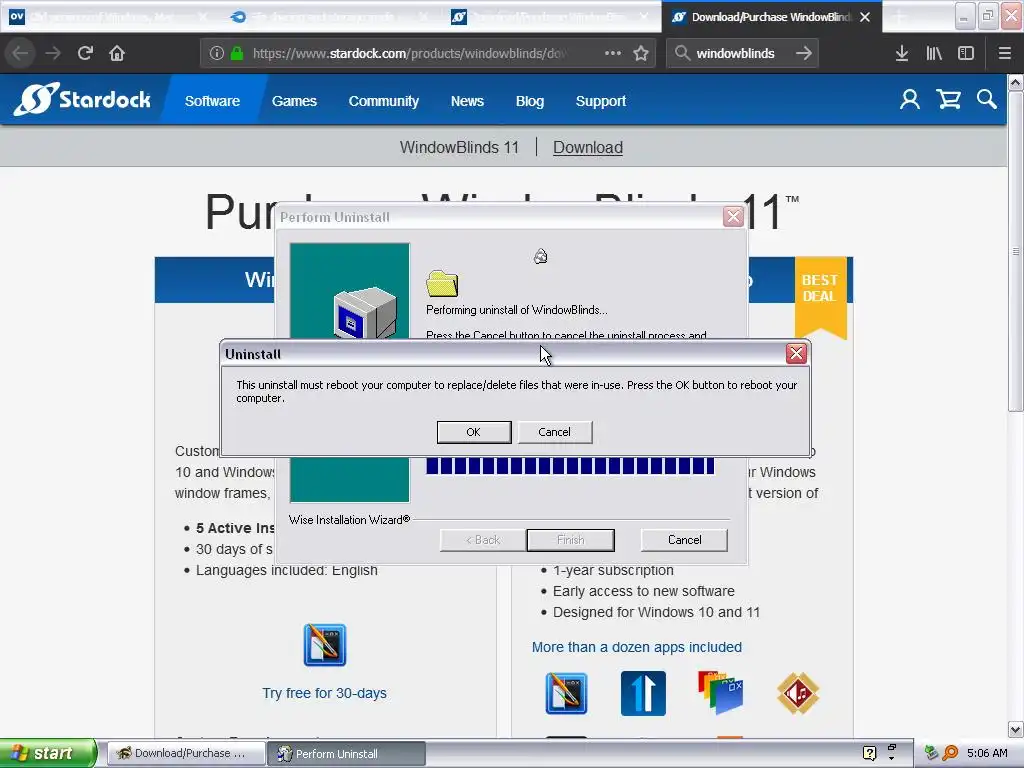The image size is (1024, 768).
Task: Click the 5:06 AM taskbar clock
Action: tap(987, 753)
